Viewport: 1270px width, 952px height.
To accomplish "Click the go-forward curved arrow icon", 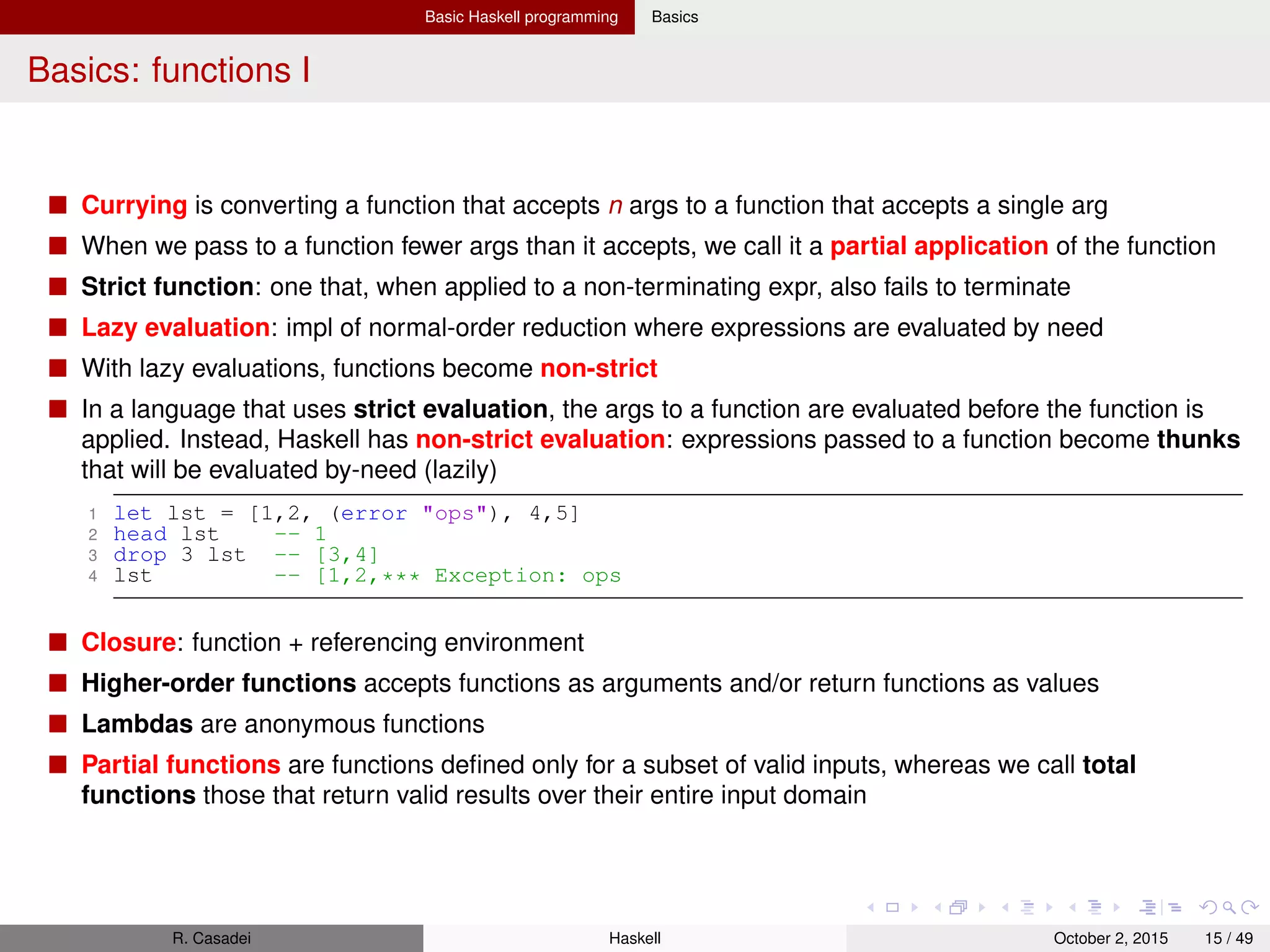I will (1250, 907).
